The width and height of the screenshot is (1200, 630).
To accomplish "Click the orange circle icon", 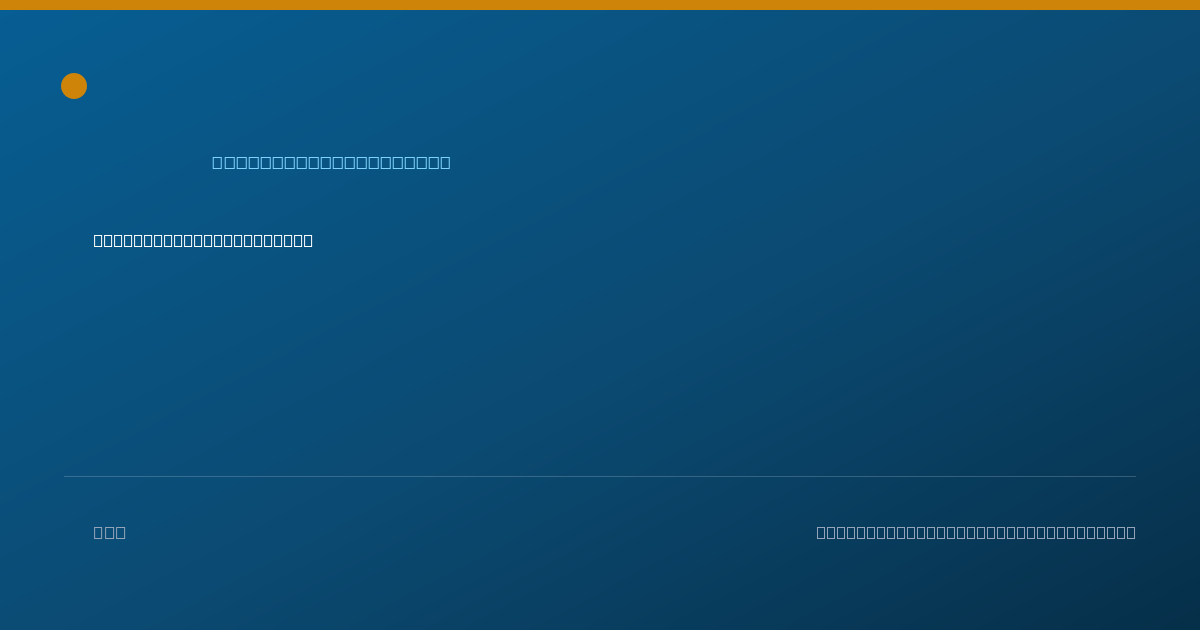I will (x=74, y=86).
